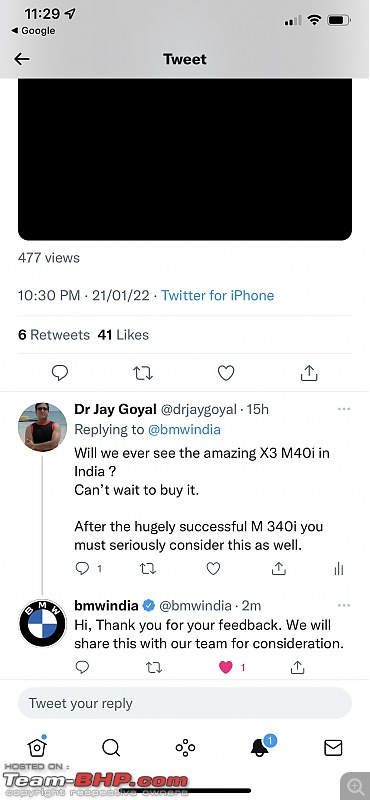Retweet the main tweet
This screenshot has width=370, height=800.
[x=143, y=373]
